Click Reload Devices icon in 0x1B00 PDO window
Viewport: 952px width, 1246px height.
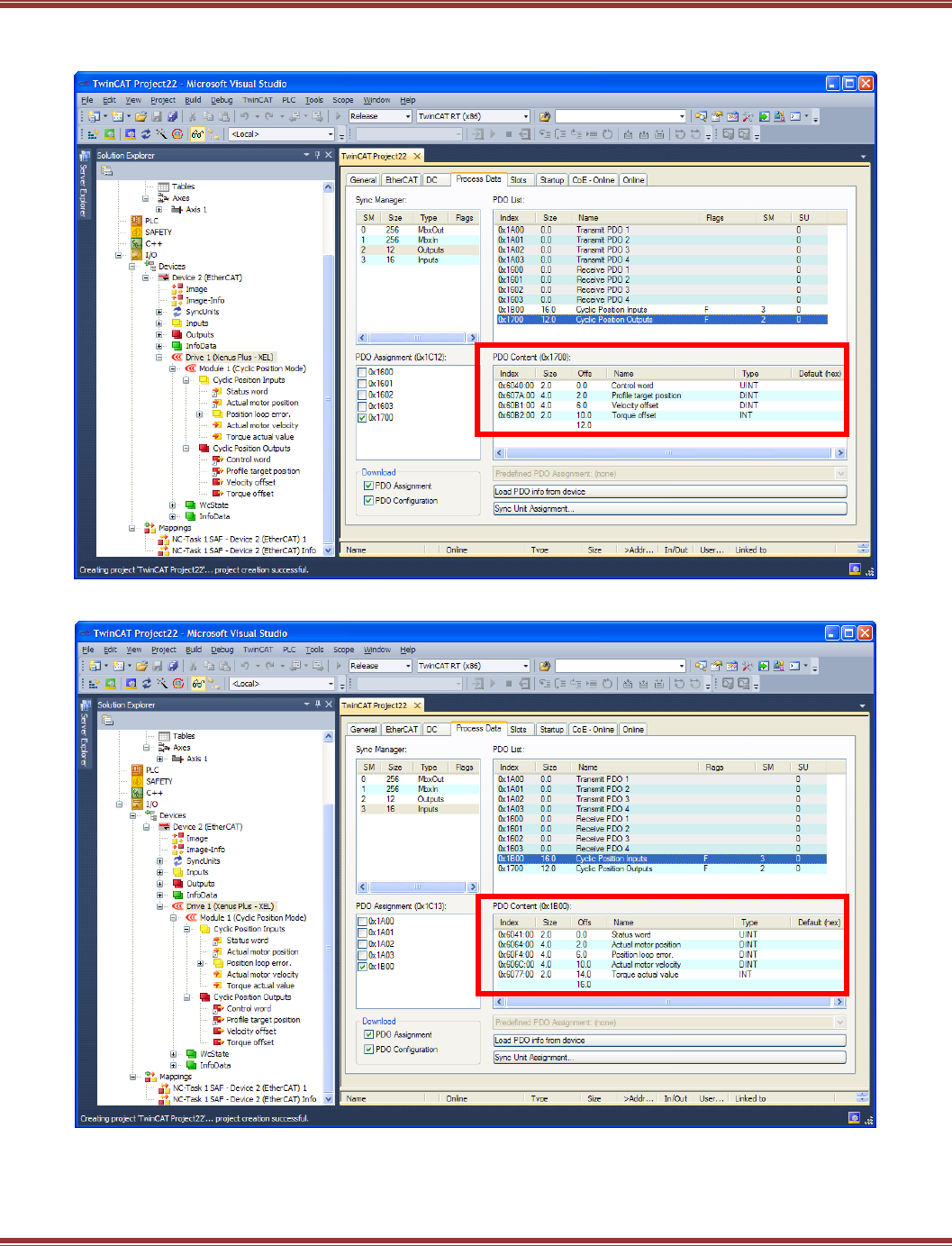coord(146,684)
